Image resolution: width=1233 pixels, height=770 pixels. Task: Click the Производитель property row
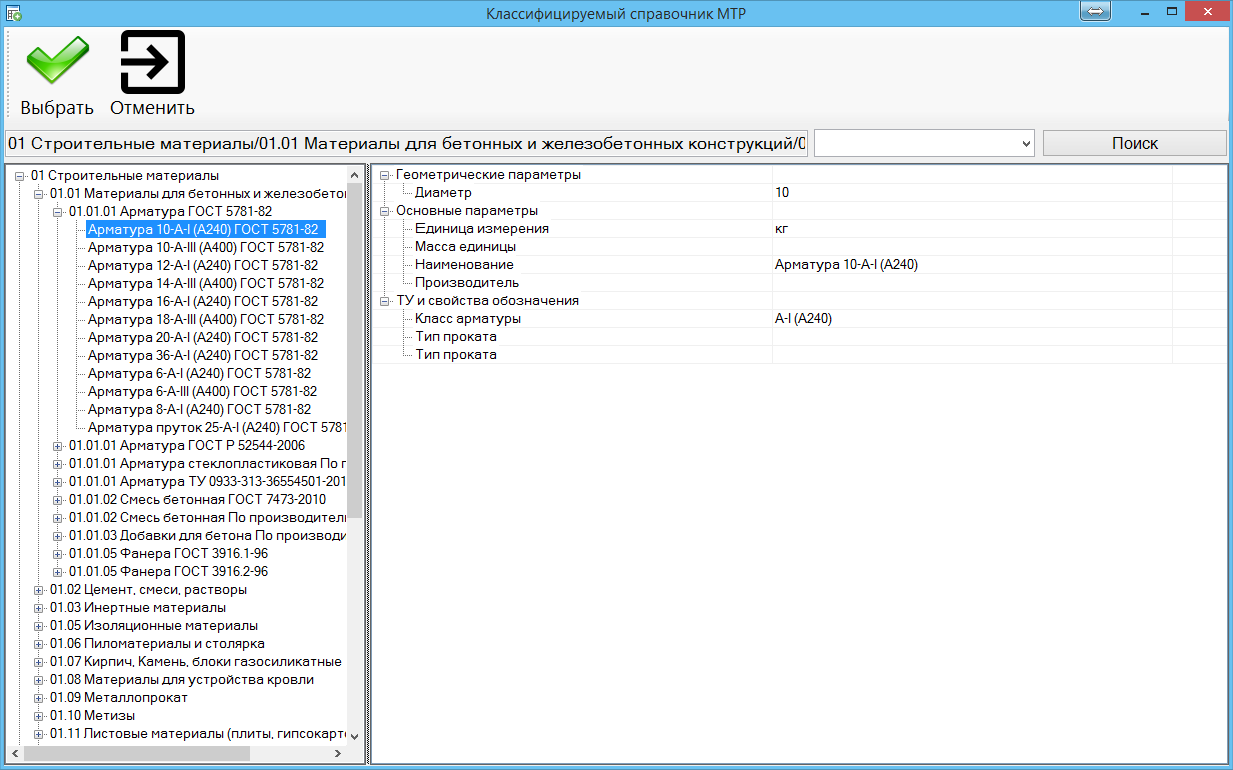pyautogui.click(x=800, y=283)
